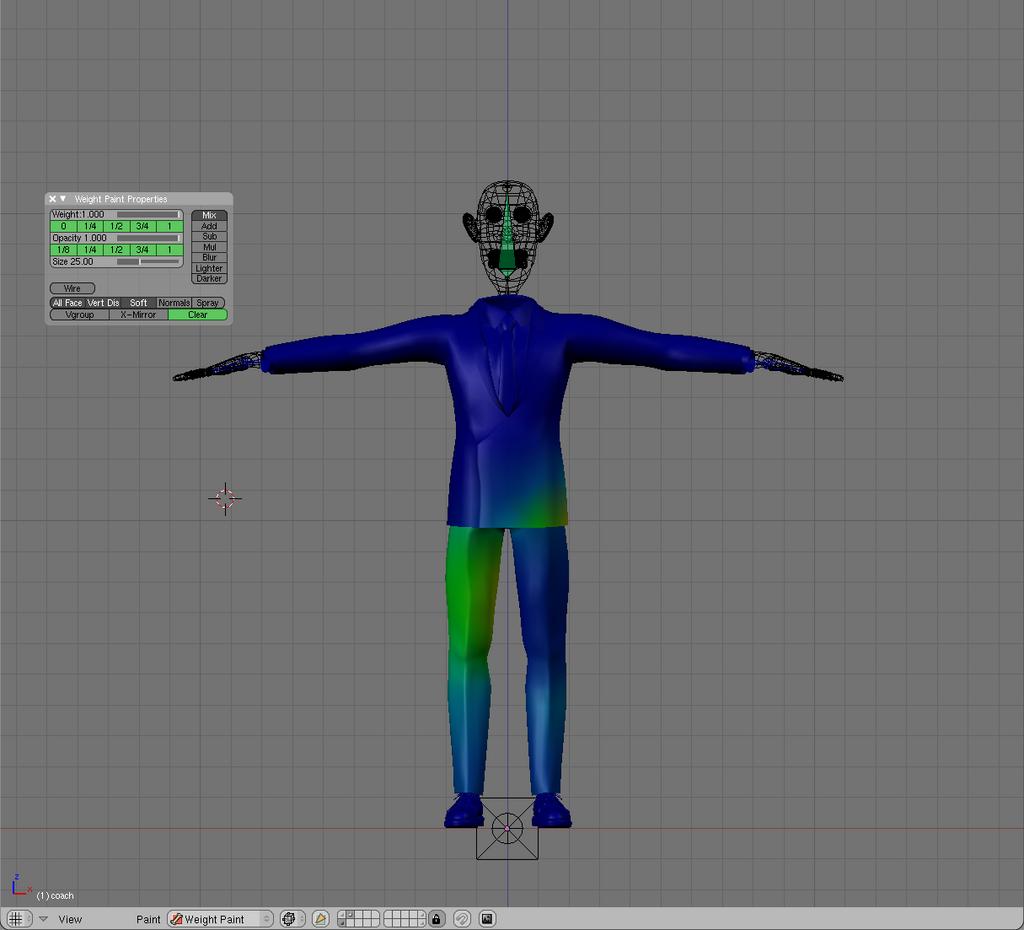The width and height of the screenshot is (1024, 930).
Task: Set opacity preset to 1/8
Action: tap(63, 249)
